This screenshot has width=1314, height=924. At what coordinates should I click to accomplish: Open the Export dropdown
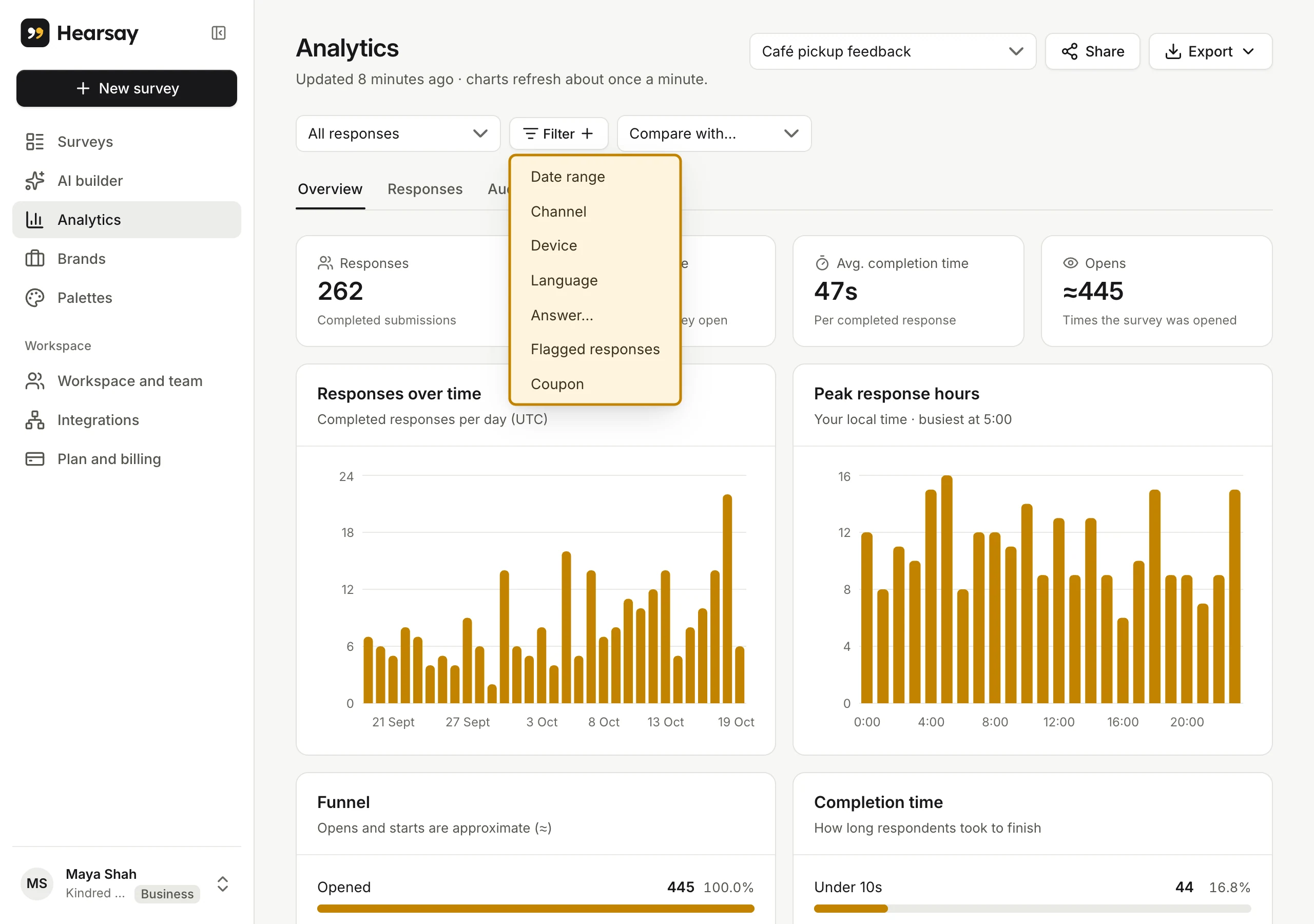click(x=1210, y=51)
